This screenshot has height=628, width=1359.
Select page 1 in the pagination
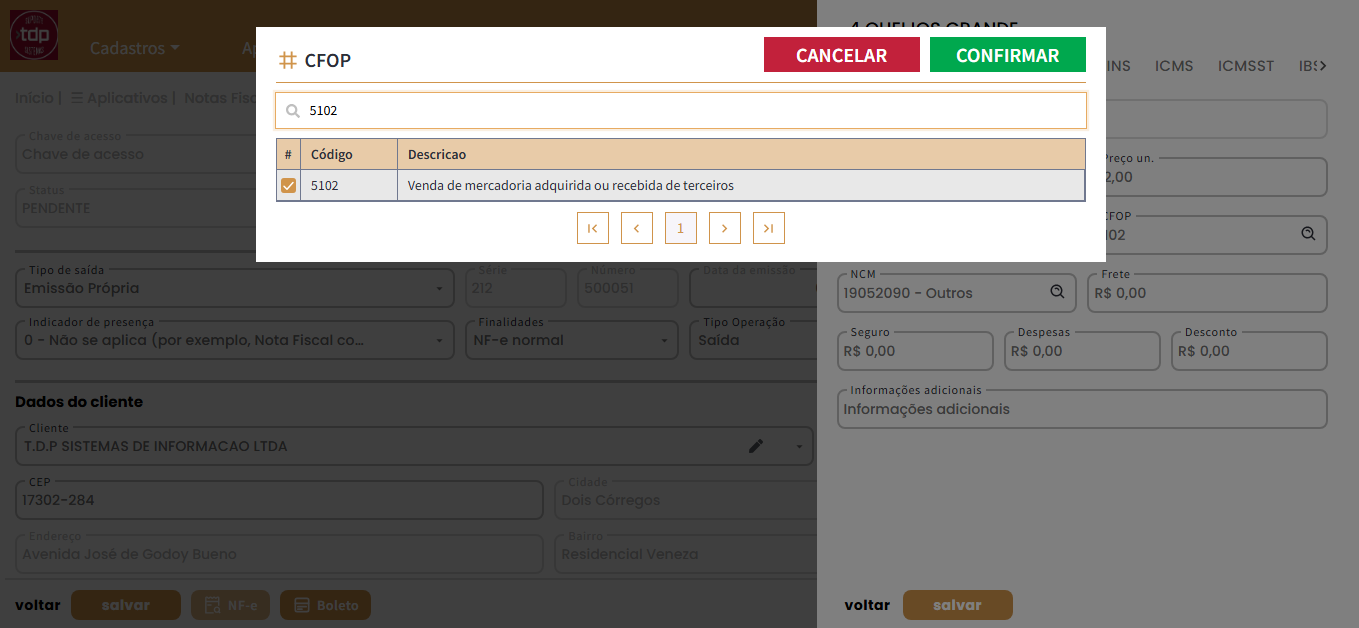click(x=681, y=228)
